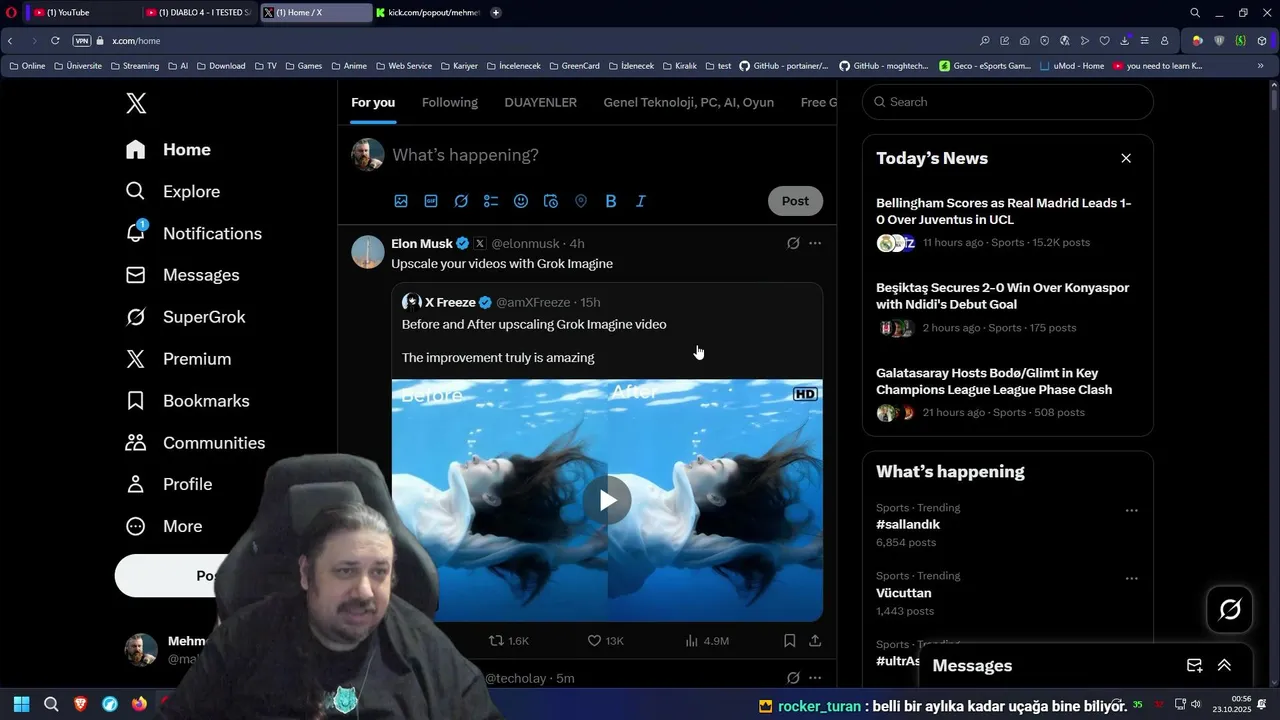Open Messages in the sidebar navigation
The width and height of the screenshot is (1280, 720).
click(x=182, y=275)
